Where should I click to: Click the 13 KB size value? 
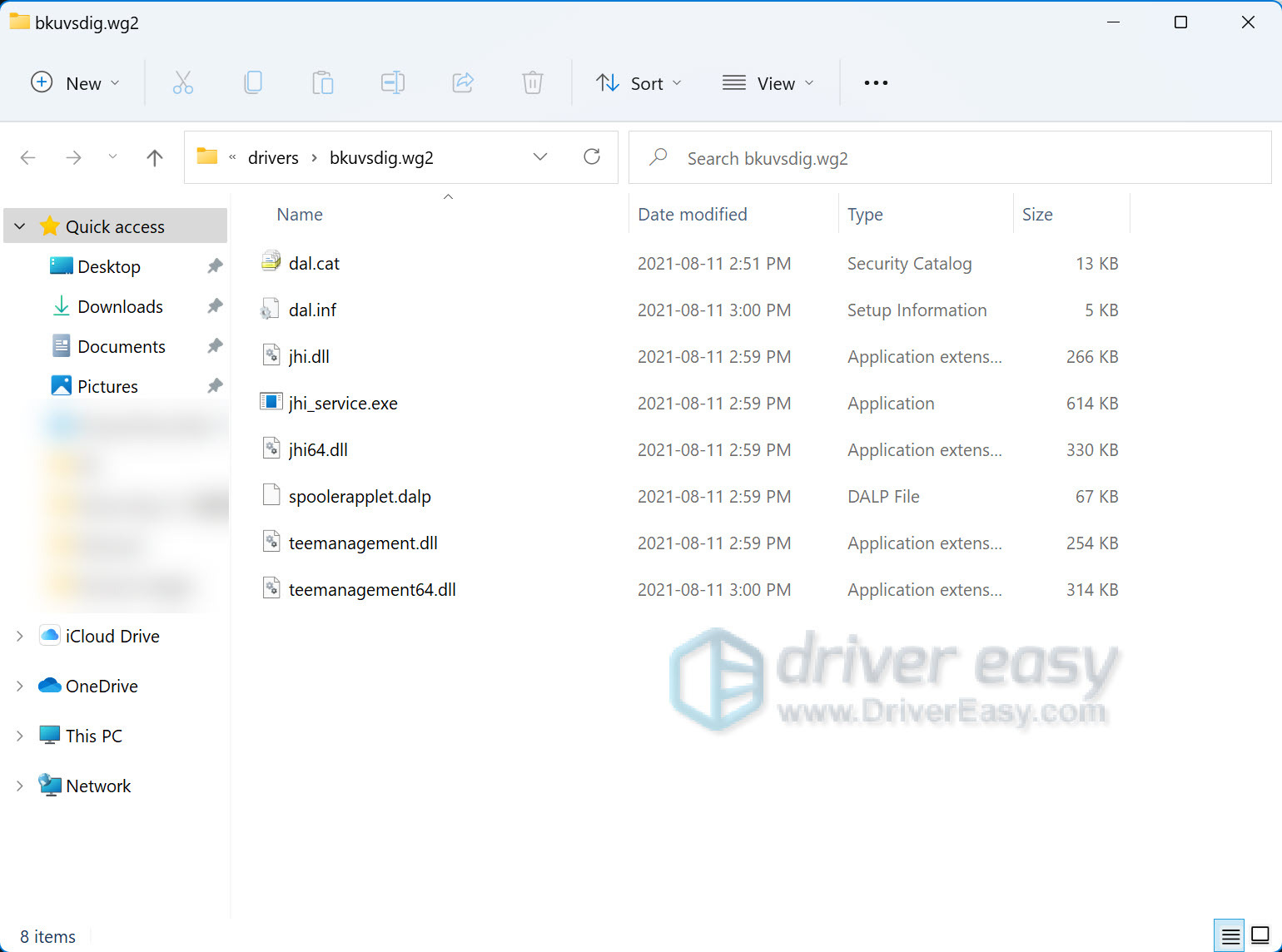(x=1096, y=263)
